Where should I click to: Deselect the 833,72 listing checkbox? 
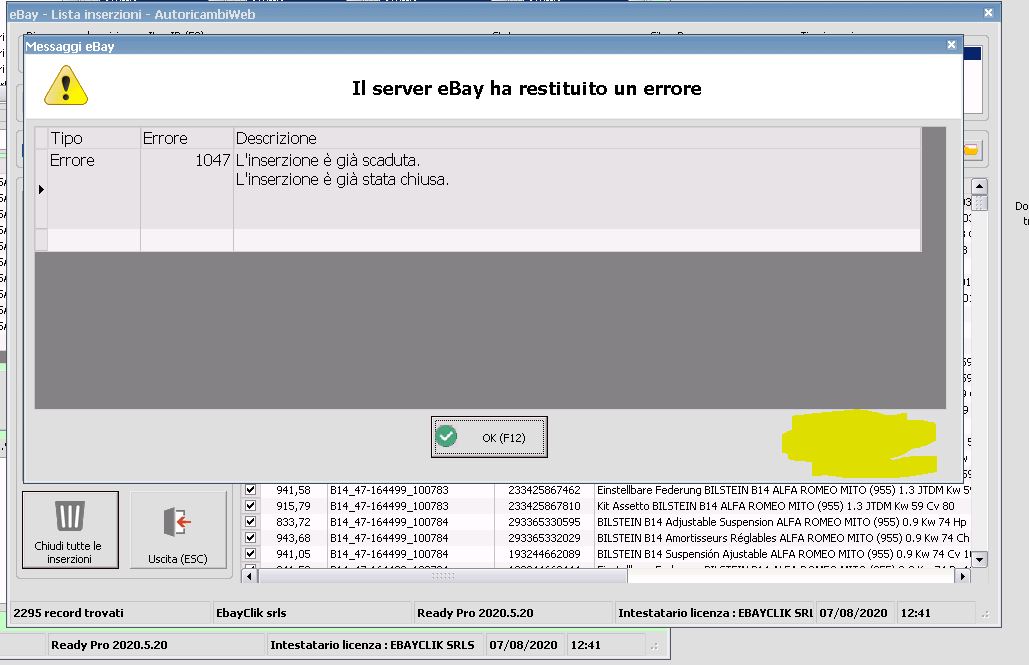pyautogui.click(x=250, y=521)
